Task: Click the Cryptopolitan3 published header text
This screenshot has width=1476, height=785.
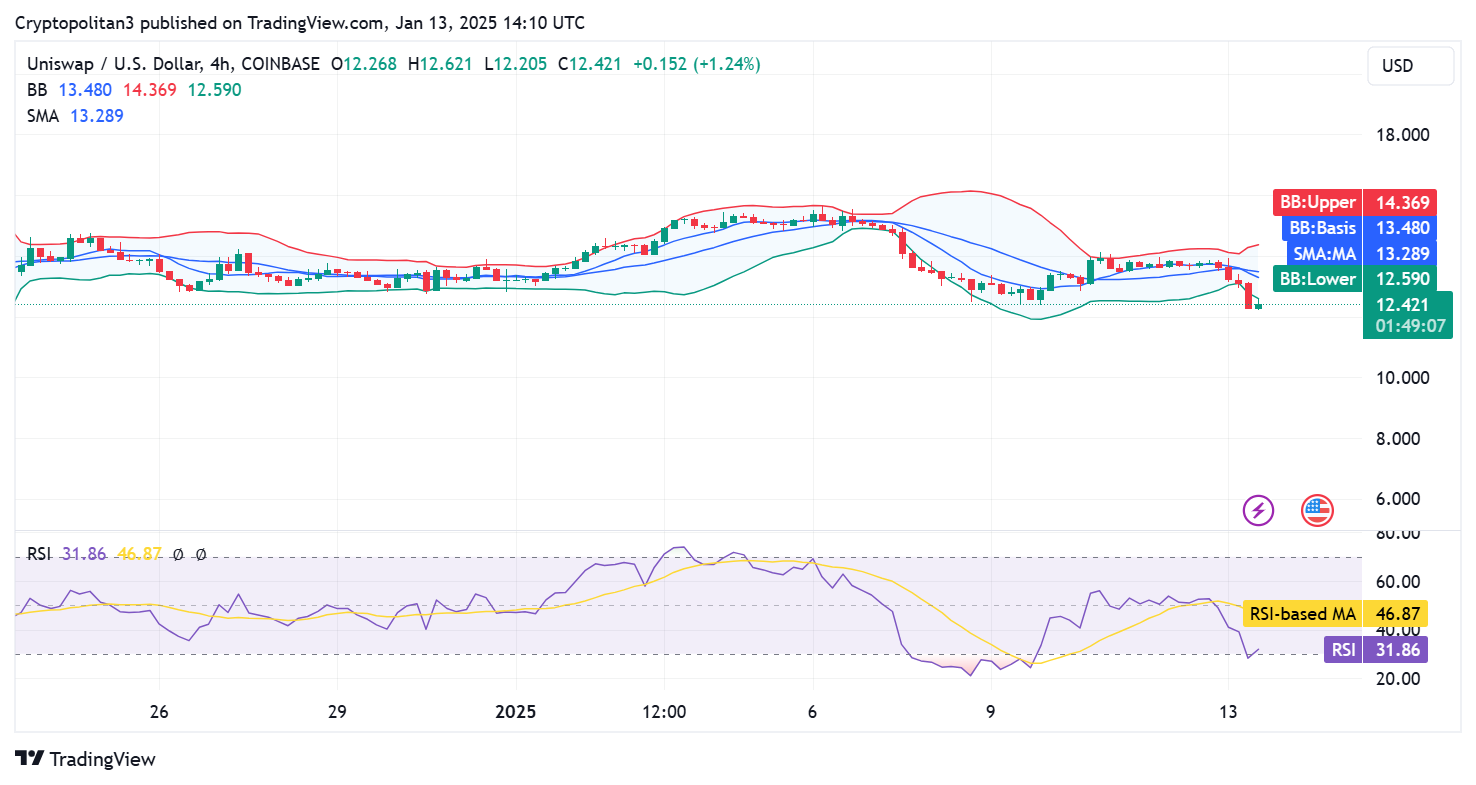Action: click(300, 22)
